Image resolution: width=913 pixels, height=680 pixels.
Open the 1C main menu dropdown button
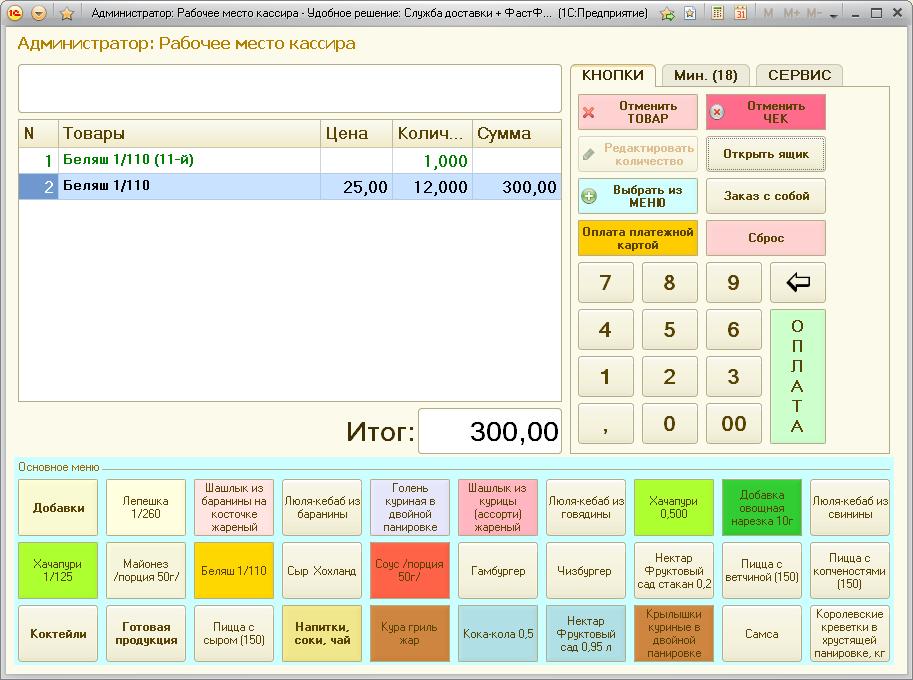coord(39,14)
